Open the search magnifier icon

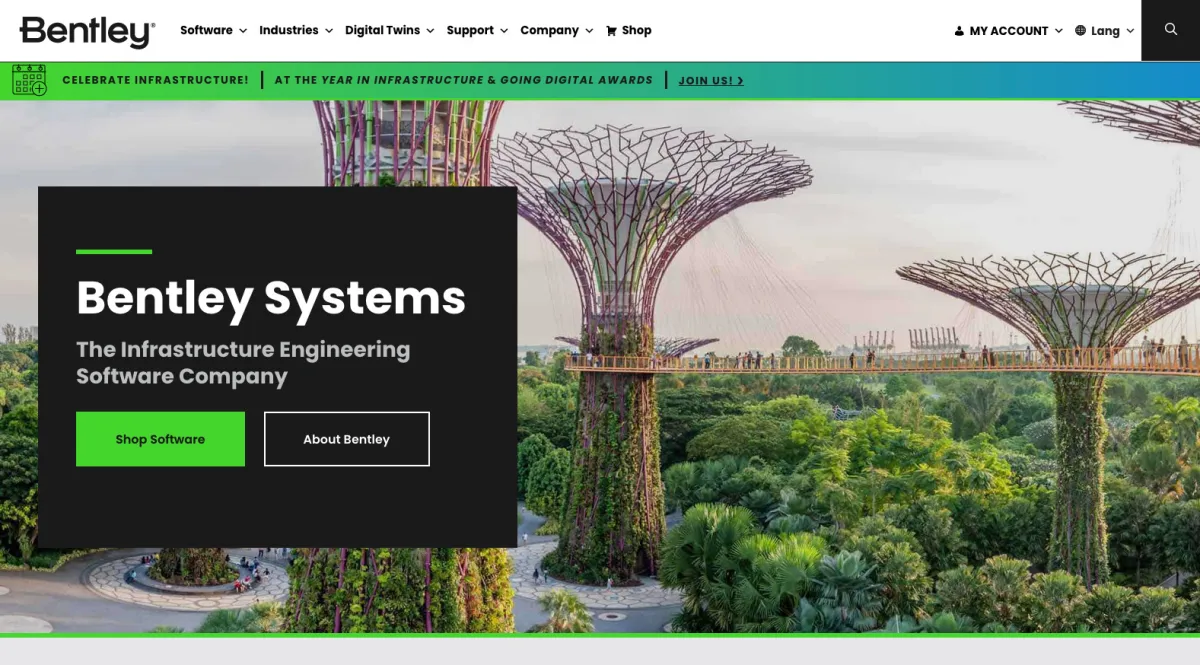click(x=1171, y=30)
